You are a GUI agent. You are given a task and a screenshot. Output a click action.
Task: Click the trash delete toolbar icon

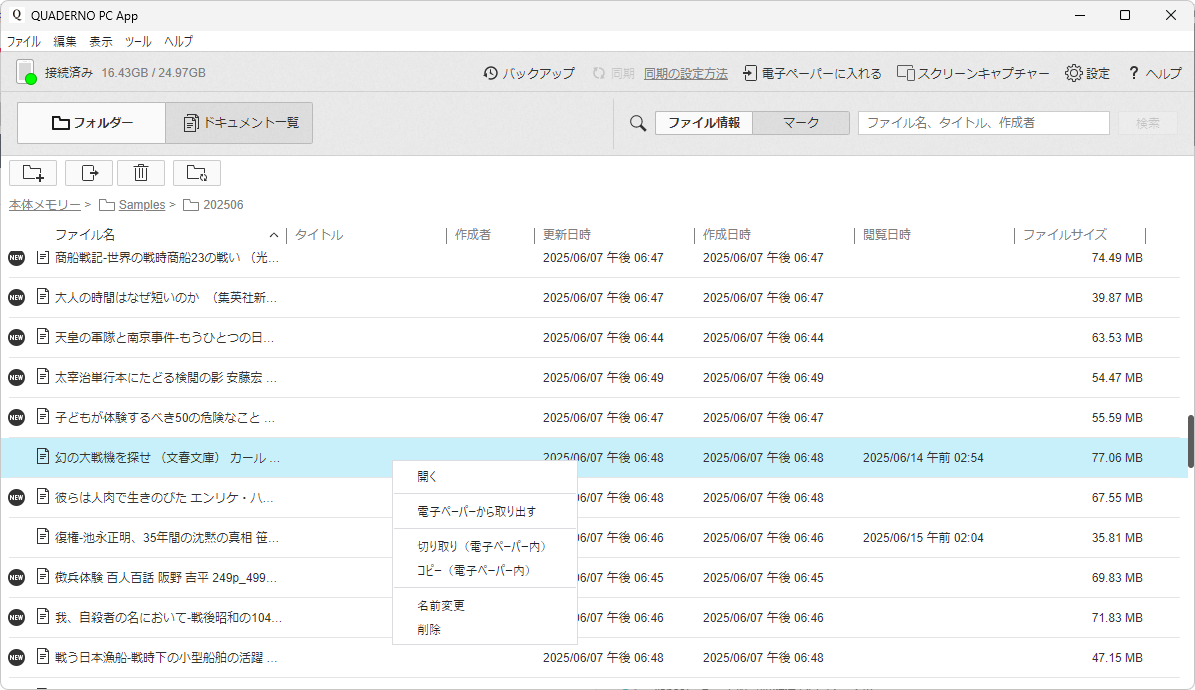click(141, 173)
